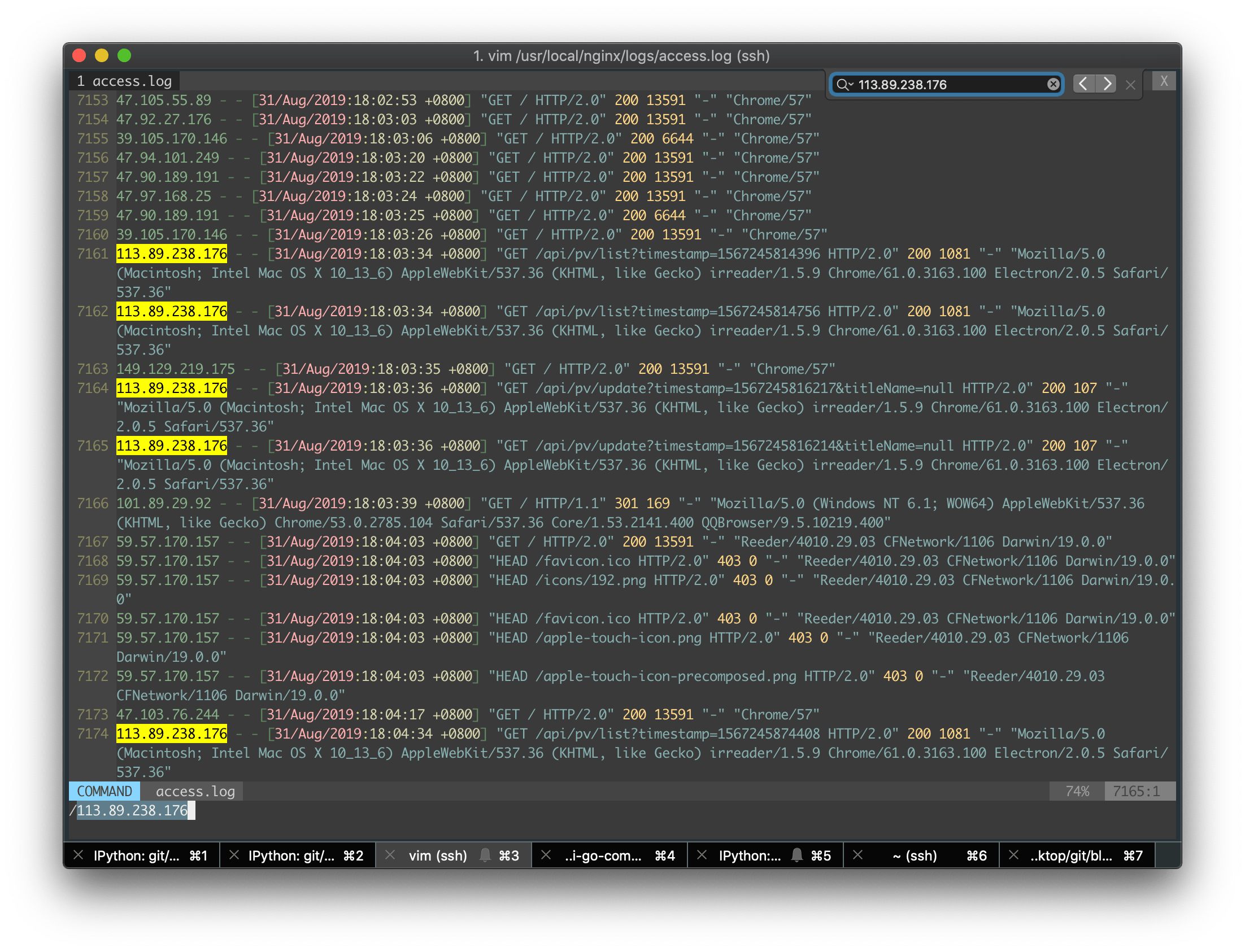Switch to ..ktop/git/bl... tab ⌘7
Screen dimensions: 1245x952
(1078, 855)
